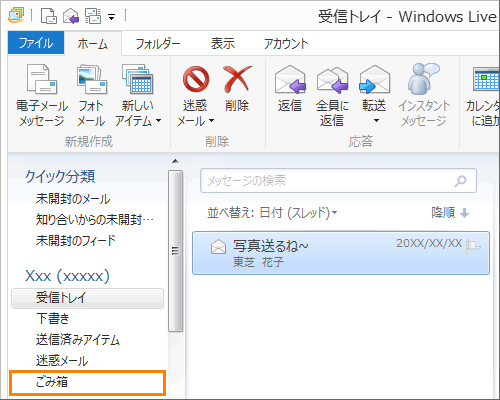Click the カレンダーに追加 icon

486,79
